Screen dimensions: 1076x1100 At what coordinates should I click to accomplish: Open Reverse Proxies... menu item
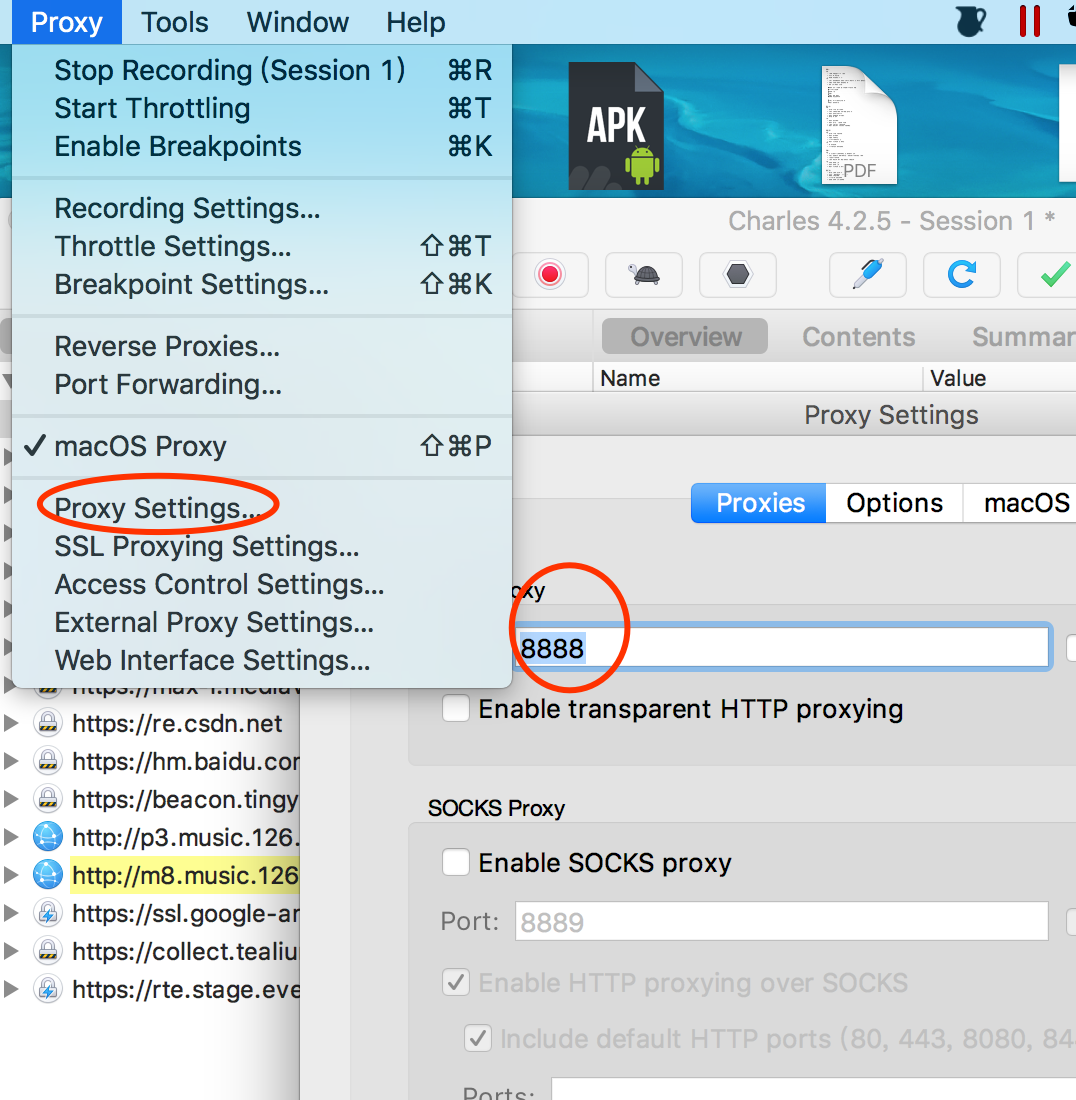[x=262, y=346]
